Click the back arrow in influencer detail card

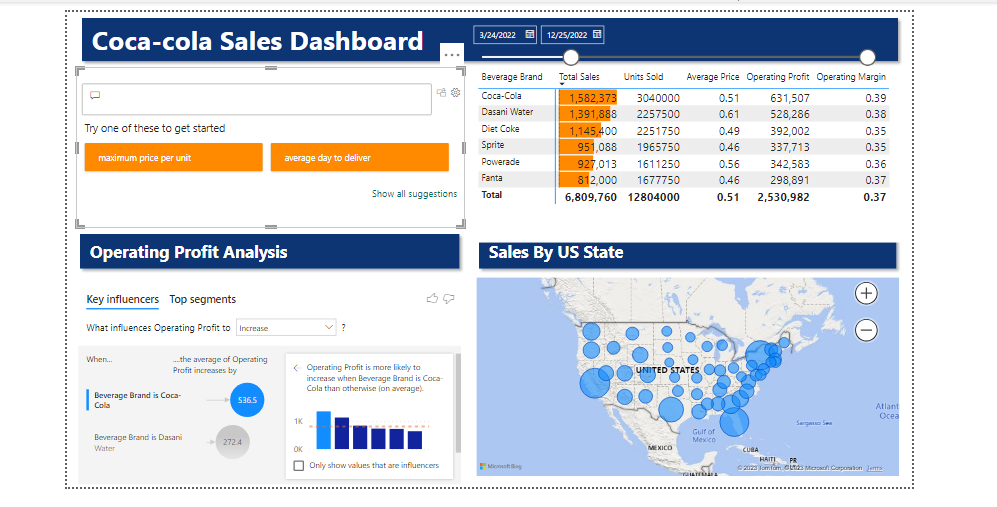296,368
